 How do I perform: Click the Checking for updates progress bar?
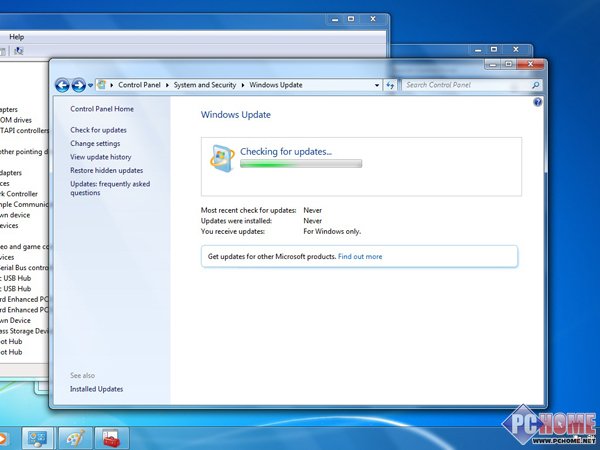pyautogui.click(x=301, y=164)
